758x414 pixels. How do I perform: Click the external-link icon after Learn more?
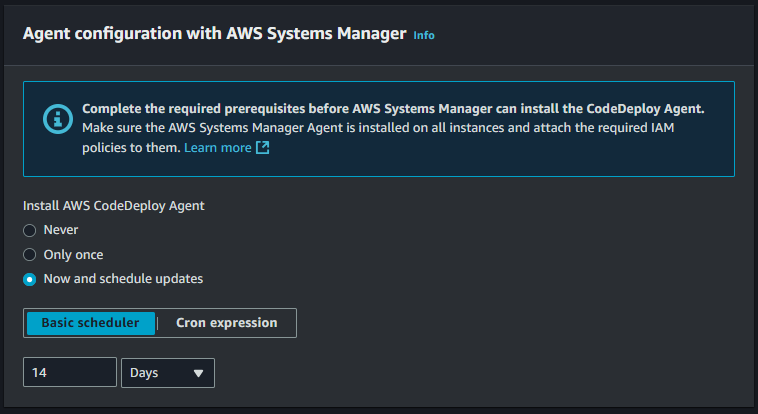(262, 148)
